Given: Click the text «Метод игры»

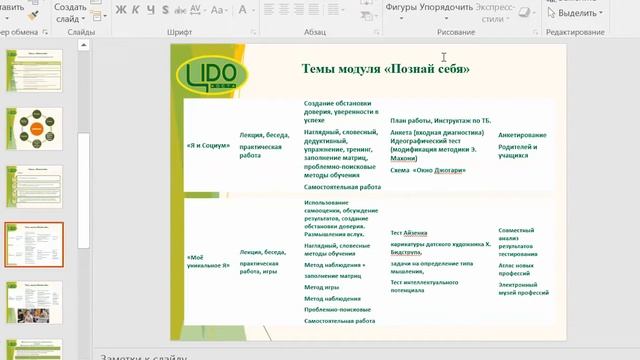Looking at the screenshot, I should (x=322, y=287).
